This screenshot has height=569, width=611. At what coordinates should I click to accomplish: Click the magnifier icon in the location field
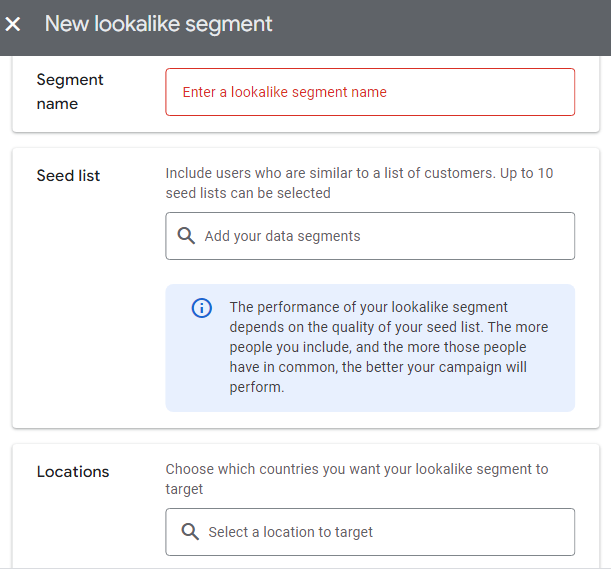pyautogui.click(x=190, y=532)
